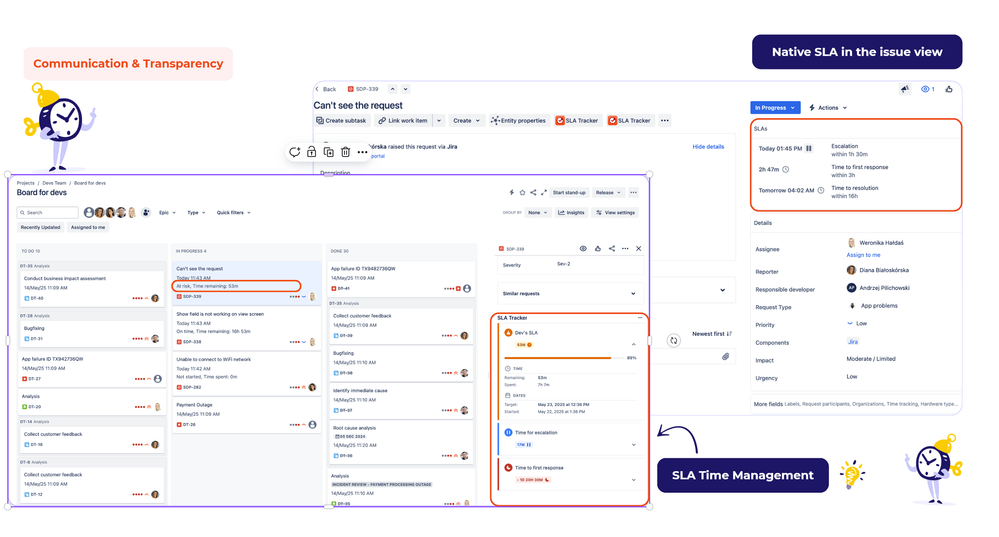This screenshot has width=999, height=537.
Task: Click the paperclip attachment icon in the comment box
Action: pos(725,356)
